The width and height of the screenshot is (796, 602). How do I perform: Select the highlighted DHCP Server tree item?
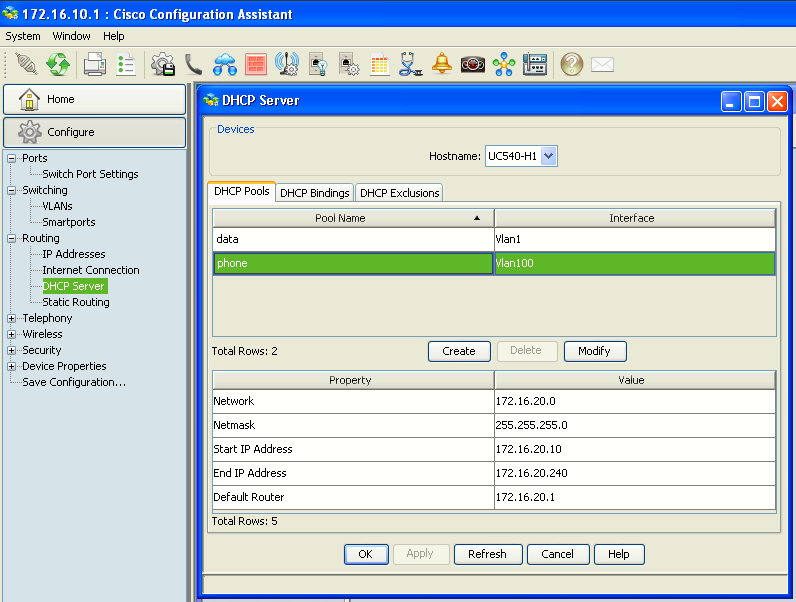click(74, 286)
